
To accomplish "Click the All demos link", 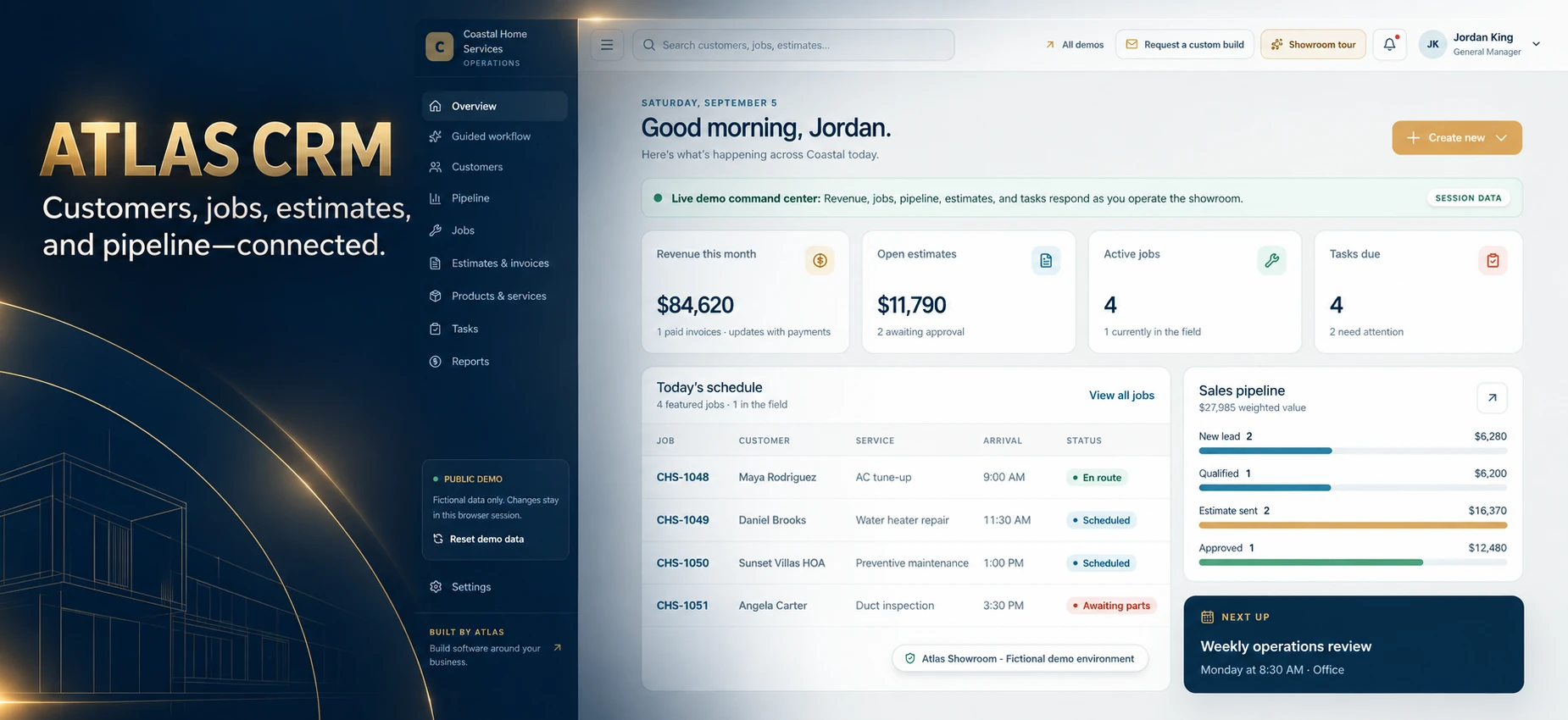I will tap(1075, 45).
